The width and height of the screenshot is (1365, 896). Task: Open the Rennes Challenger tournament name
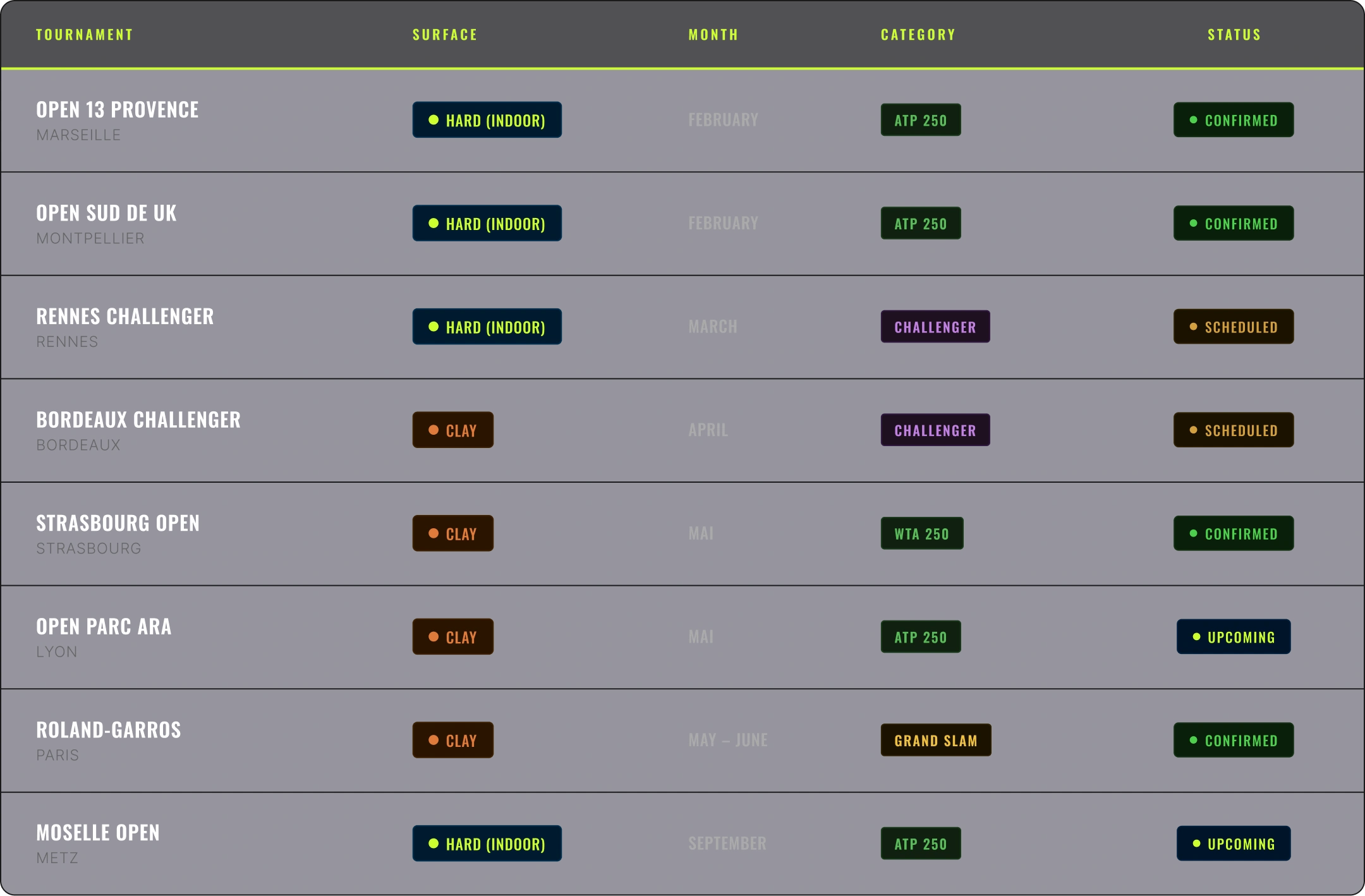[x=125, y=316]
